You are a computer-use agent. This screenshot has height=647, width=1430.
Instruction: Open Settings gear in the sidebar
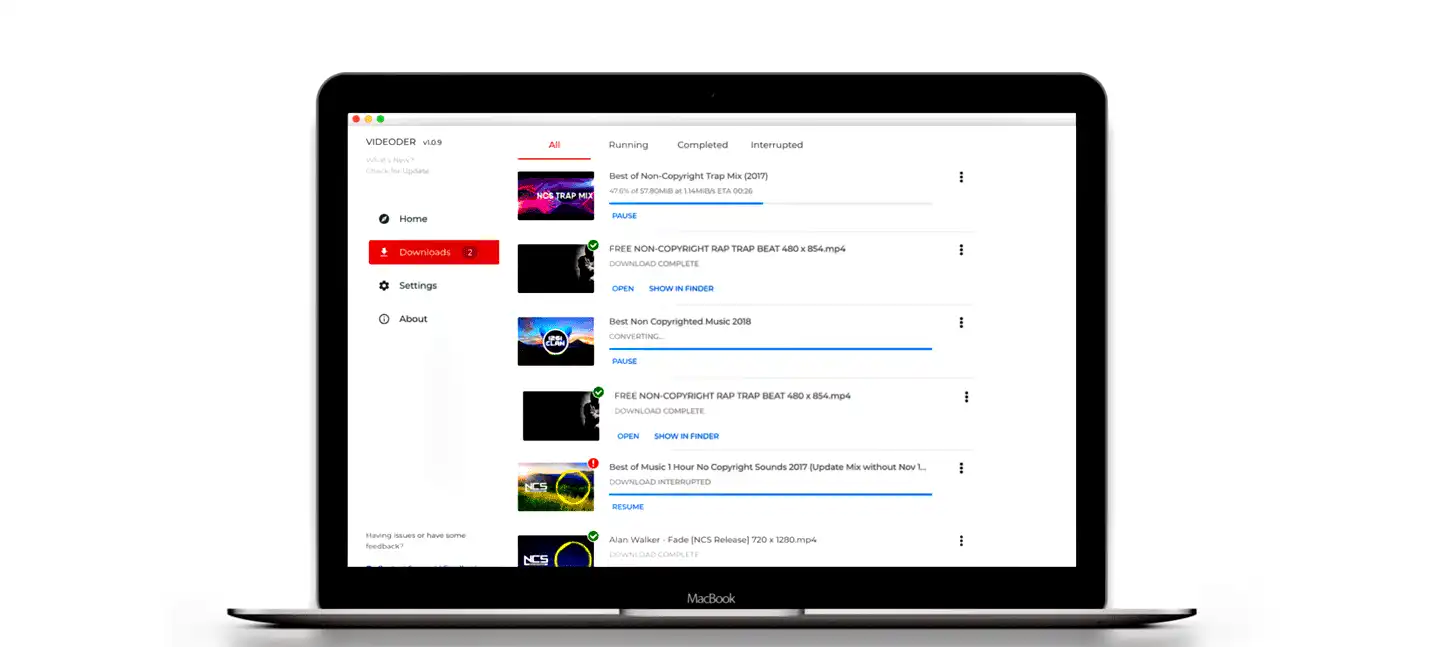click(384, 286)
